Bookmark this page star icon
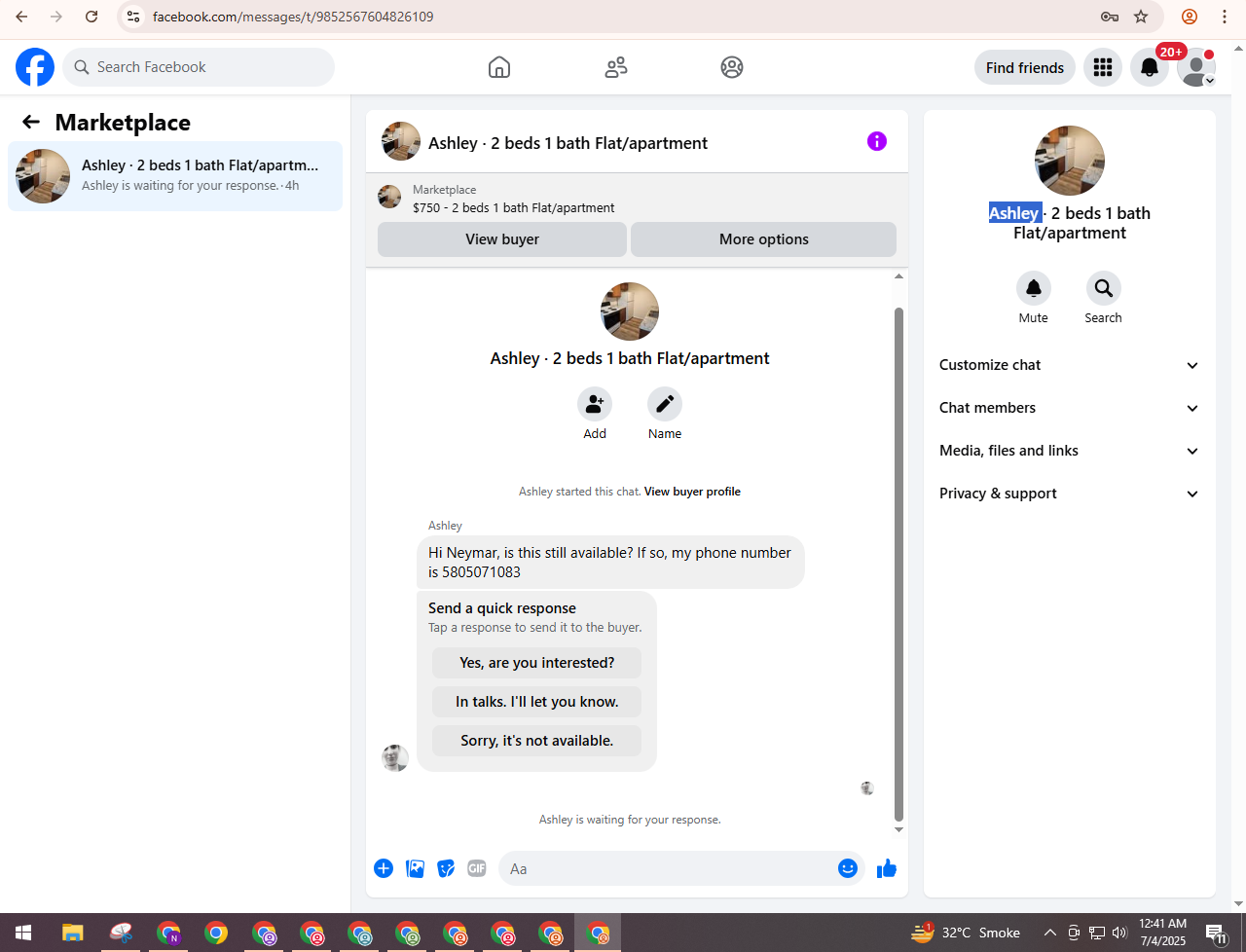1246x952 pixels. 1141,17
